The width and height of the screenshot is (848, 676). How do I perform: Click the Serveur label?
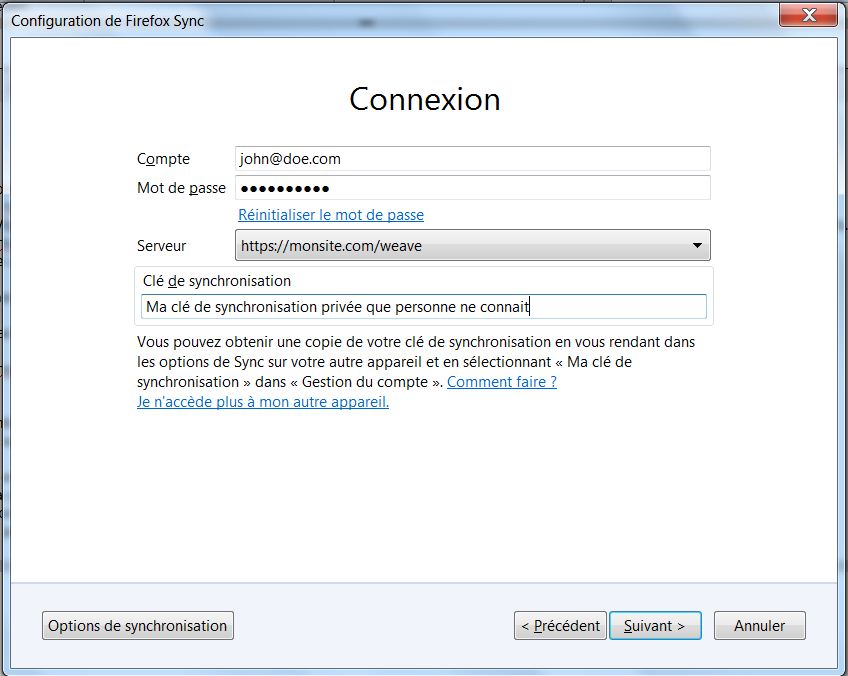pos(162,246)
